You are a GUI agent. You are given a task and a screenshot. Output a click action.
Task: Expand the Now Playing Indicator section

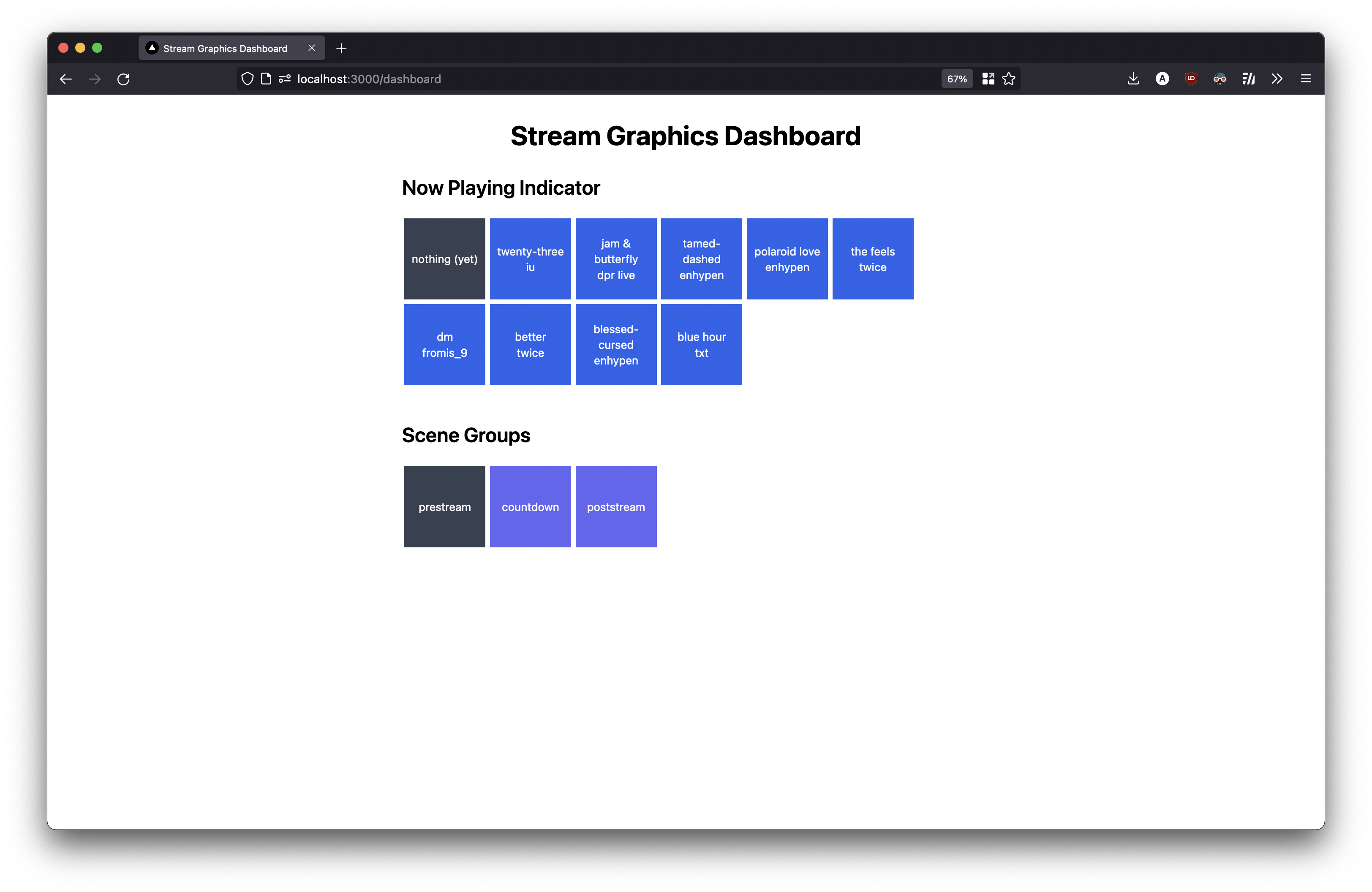502,188
